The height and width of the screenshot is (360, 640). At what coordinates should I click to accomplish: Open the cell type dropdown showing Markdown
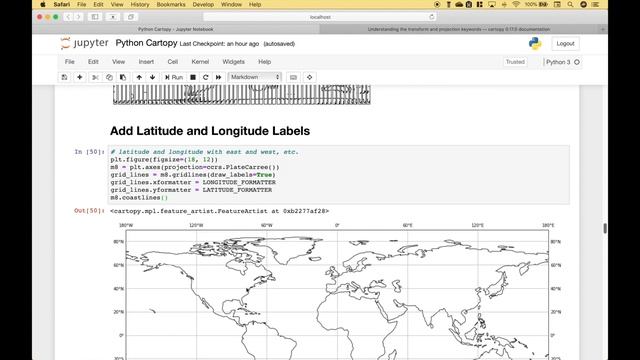click(255, 77)
